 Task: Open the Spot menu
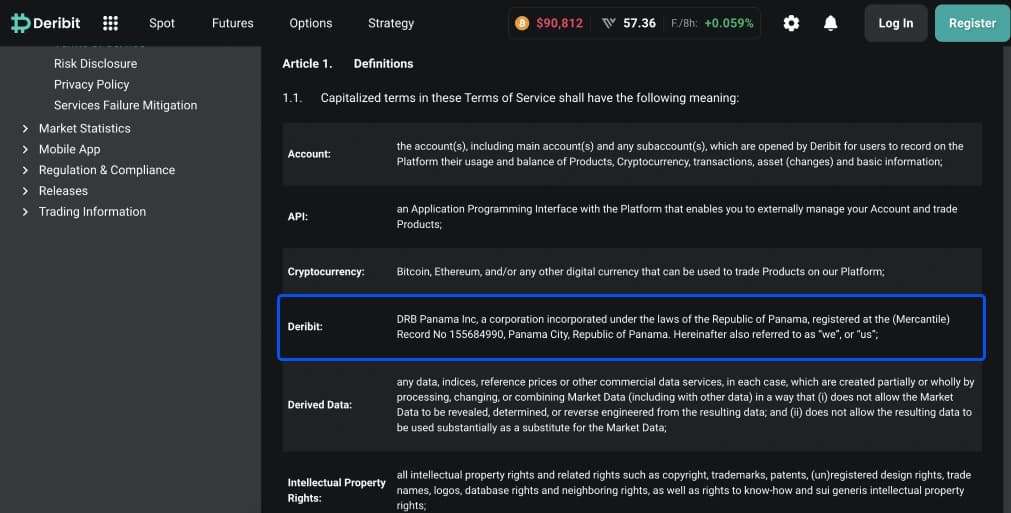pyautogui.click(x=162, y=23)
